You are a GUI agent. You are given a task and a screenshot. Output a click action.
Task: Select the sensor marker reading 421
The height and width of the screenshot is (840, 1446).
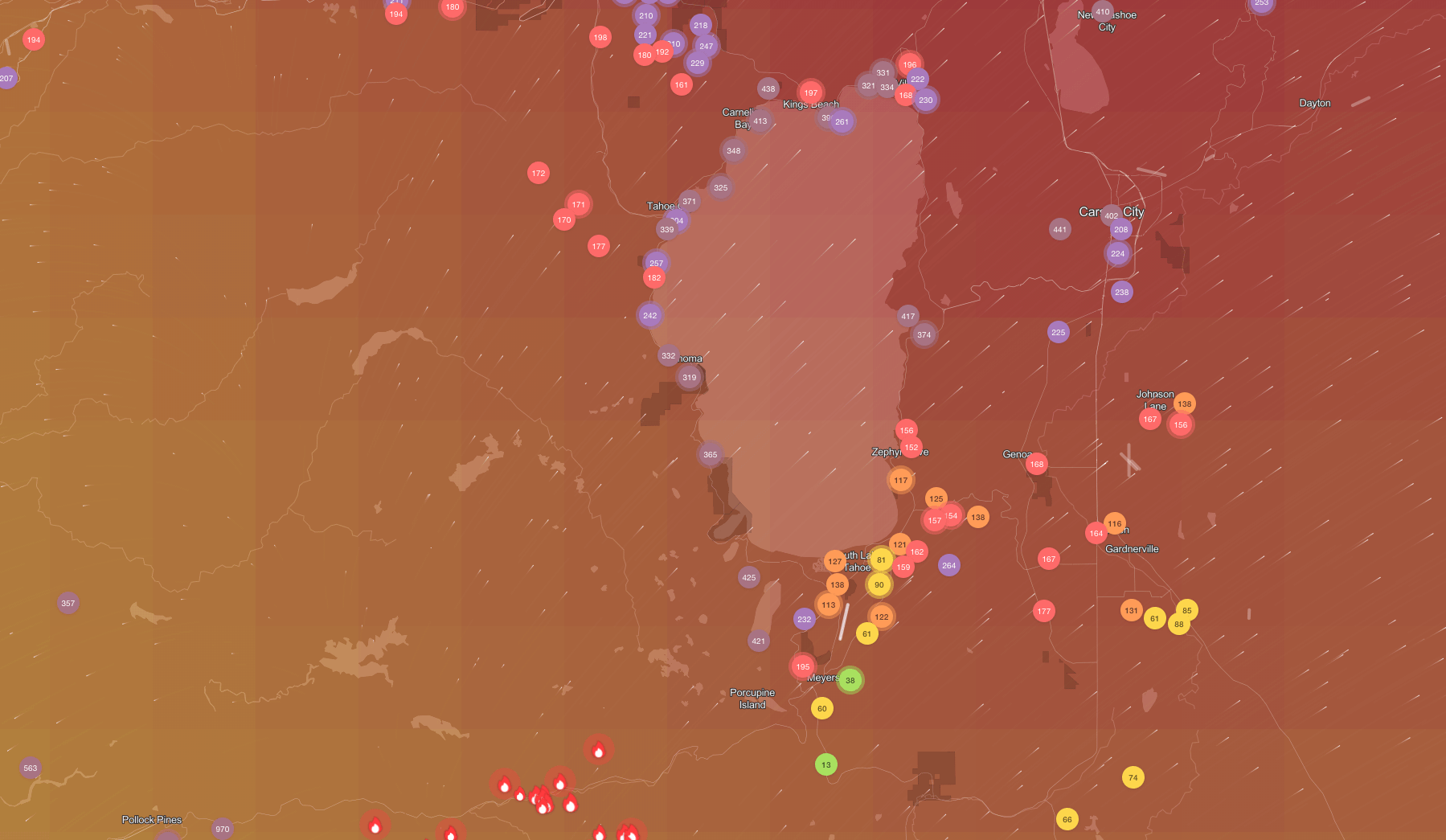tap(759, 641)
